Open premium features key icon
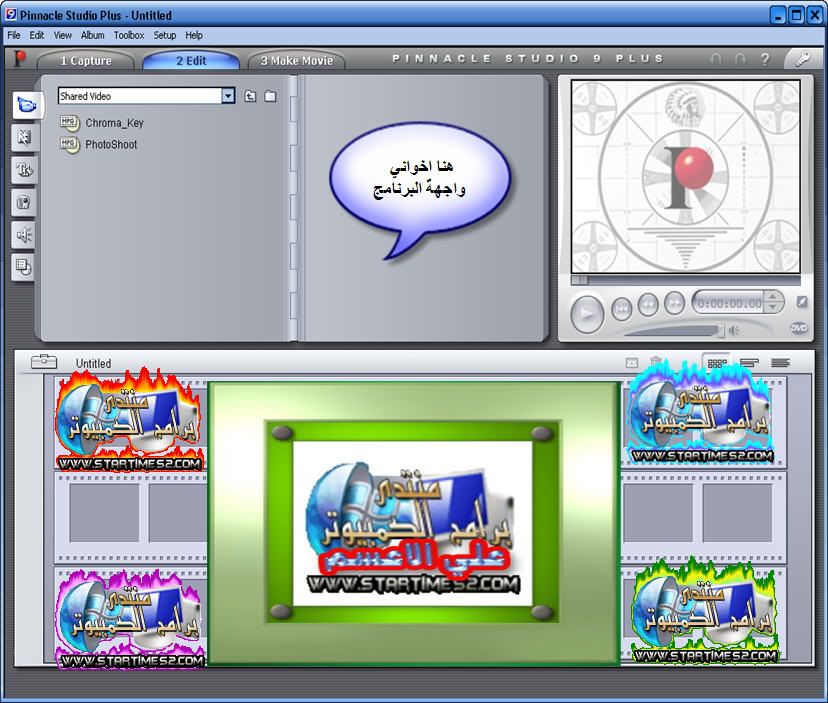 point(803,58)
